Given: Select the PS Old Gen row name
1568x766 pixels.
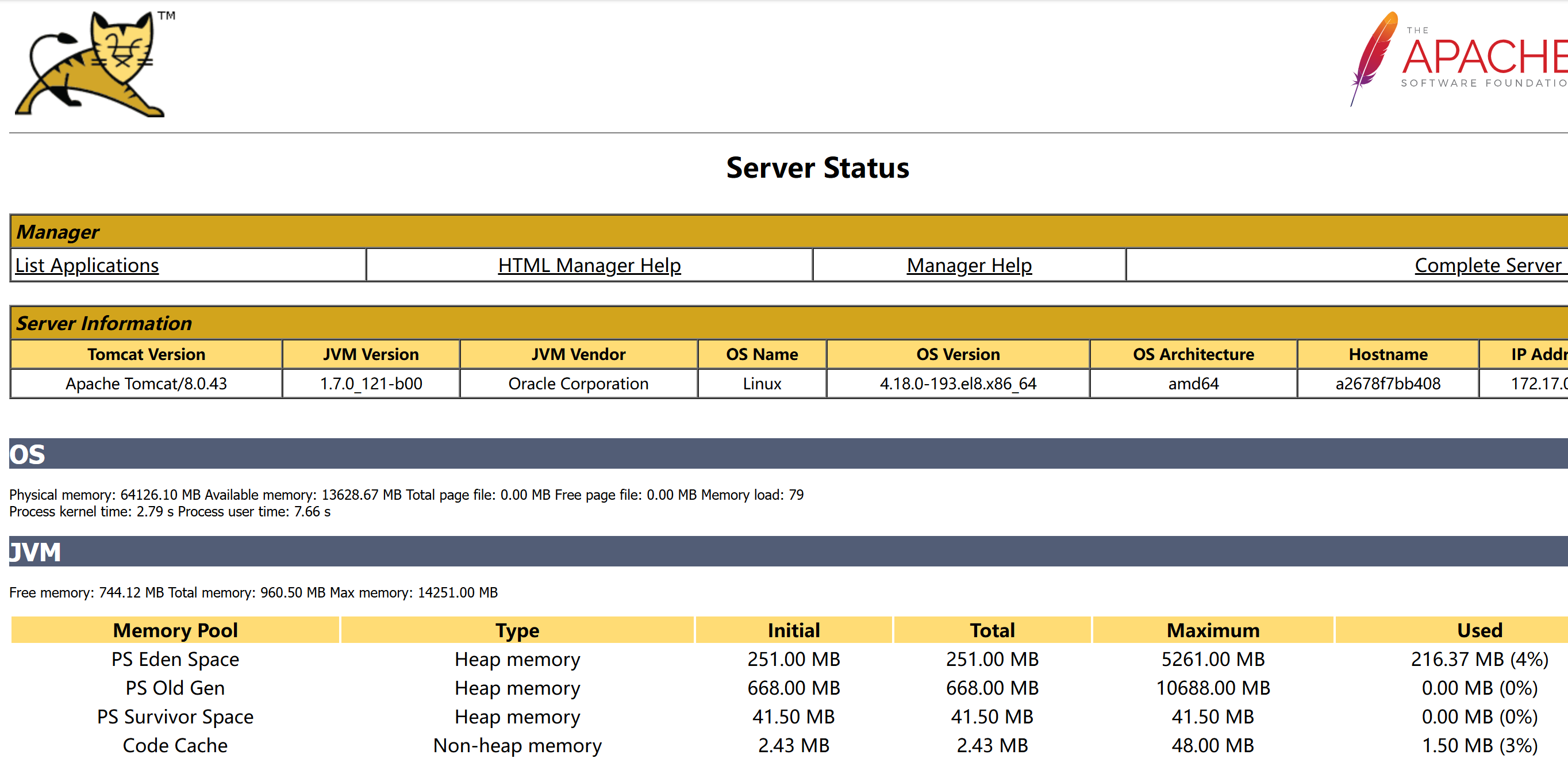Looking at the screenshot, I should (x=175, y=688).
